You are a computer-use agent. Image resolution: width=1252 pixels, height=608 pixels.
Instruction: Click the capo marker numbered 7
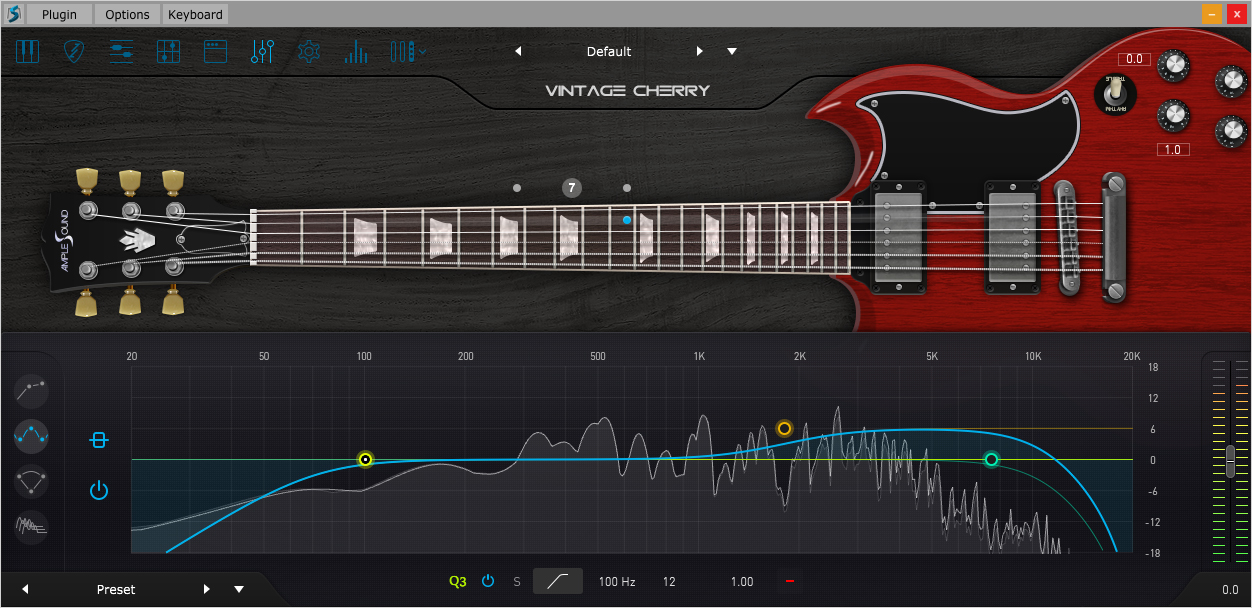point(571,188)
